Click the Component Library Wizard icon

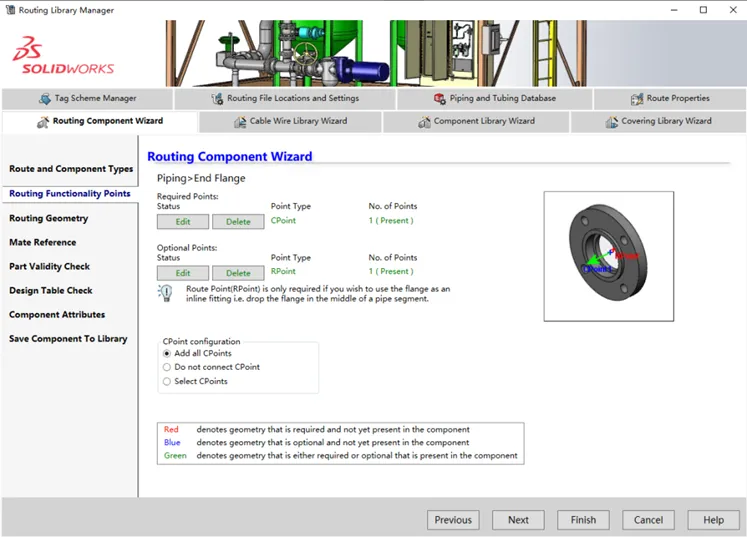click(424, 122)
